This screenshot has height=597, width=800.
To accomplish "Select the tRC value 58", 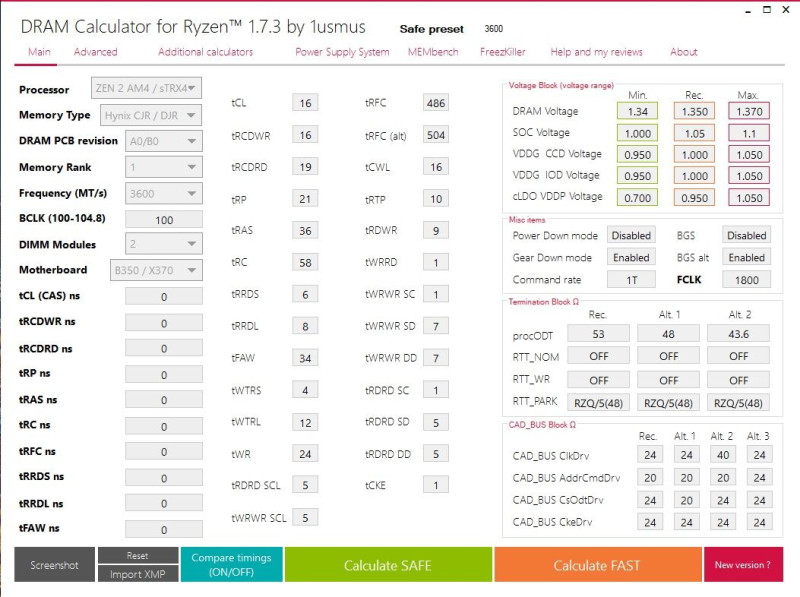I will [305, 263].
